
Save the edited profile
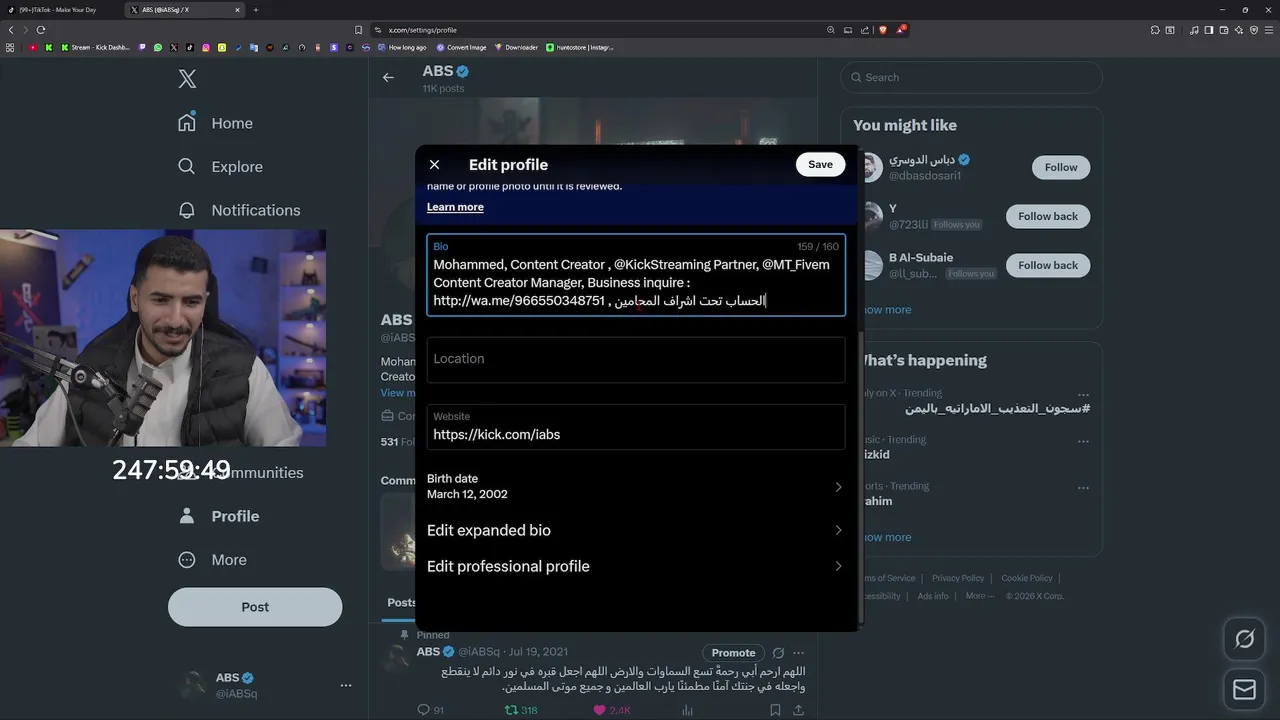click(820, 164)
